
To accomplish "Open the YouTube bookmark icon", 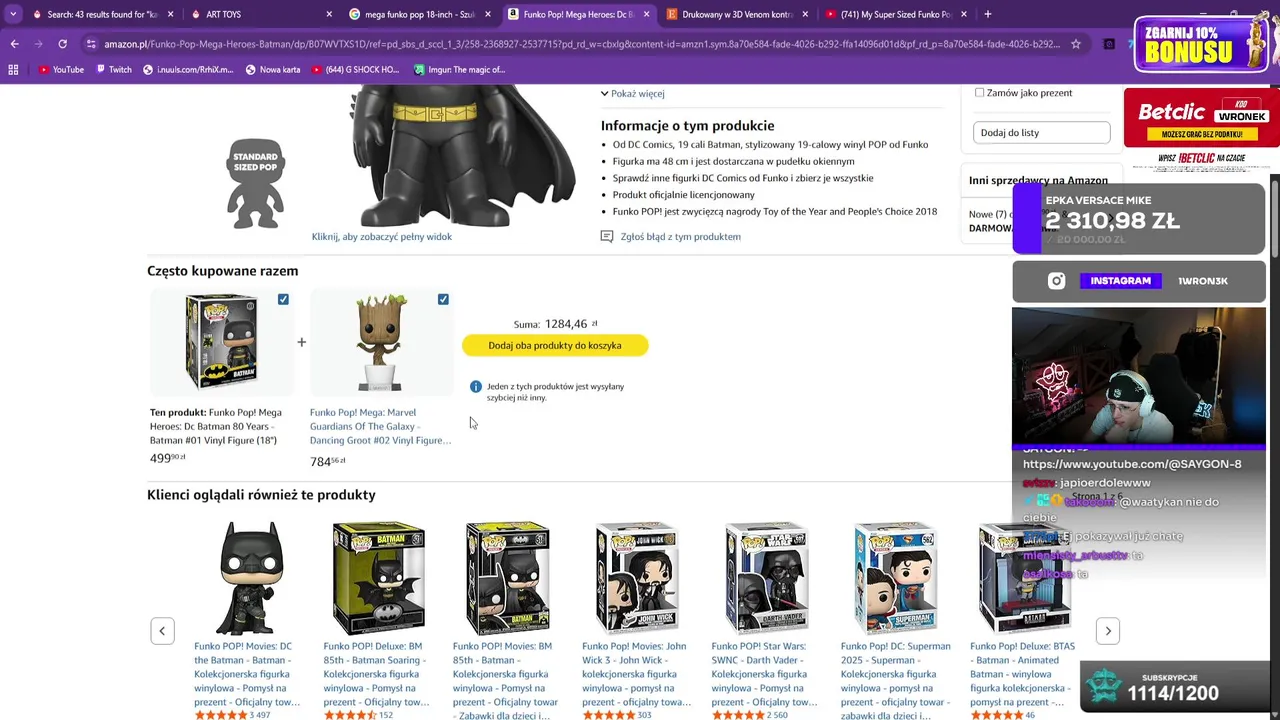I will point(44,70).
